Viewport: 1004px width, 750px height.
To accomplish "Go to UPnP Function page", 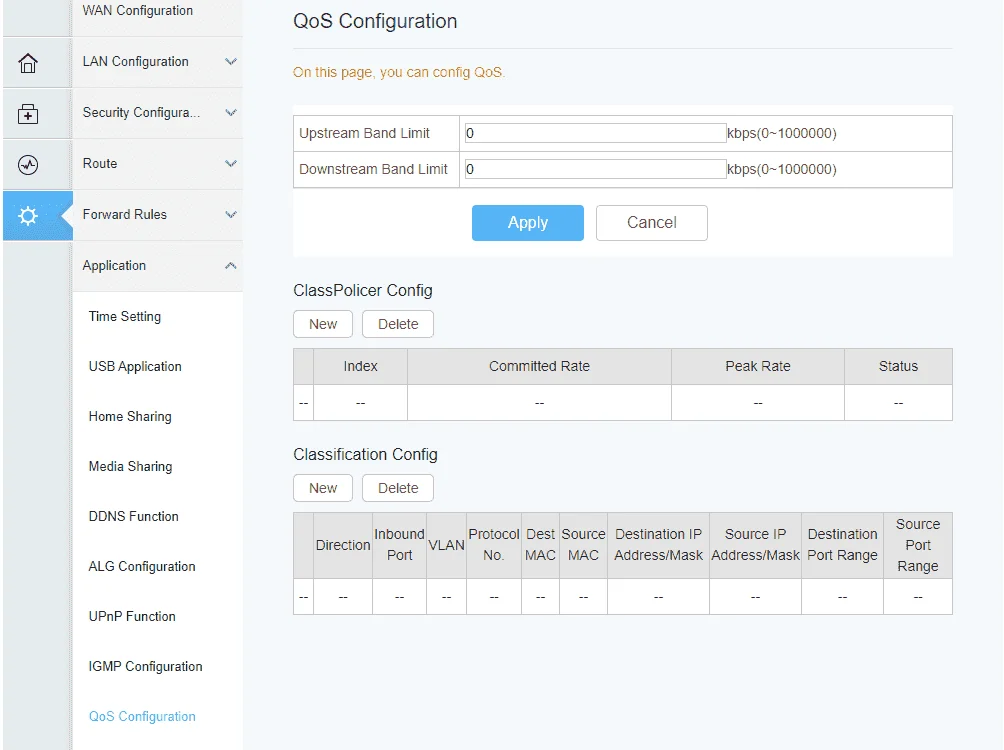I will click(132, 616).
